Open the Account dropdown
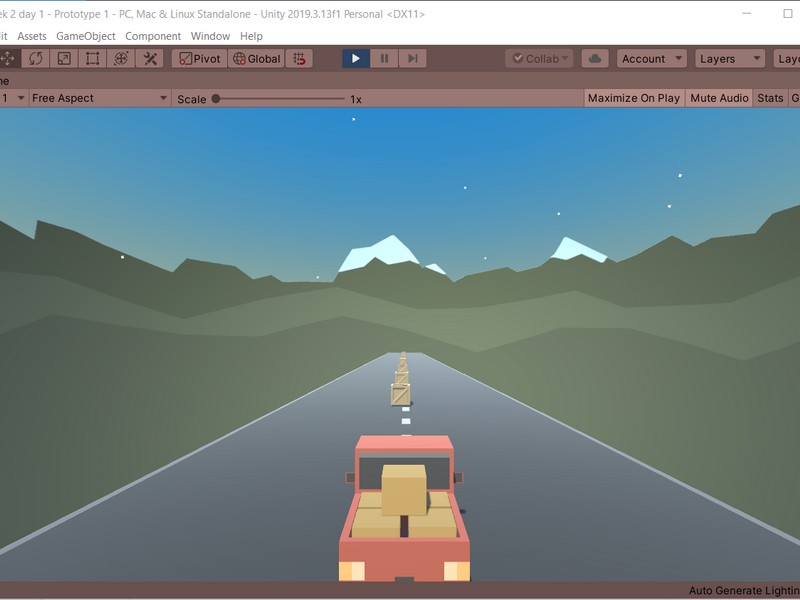800x600 pixels. [652, 58]
